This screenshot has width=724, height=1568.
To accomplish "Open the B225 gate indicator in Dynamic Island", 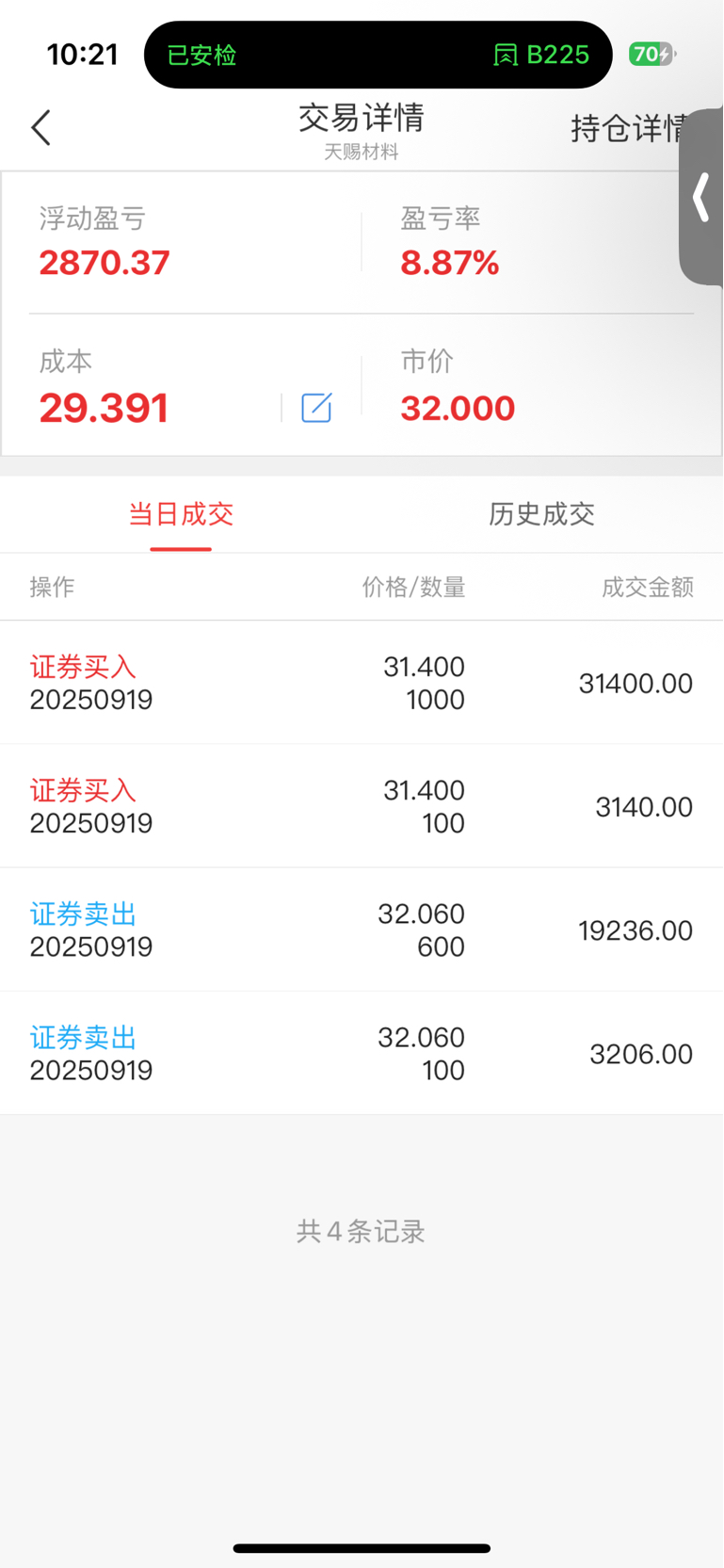I will pos(541,55).
